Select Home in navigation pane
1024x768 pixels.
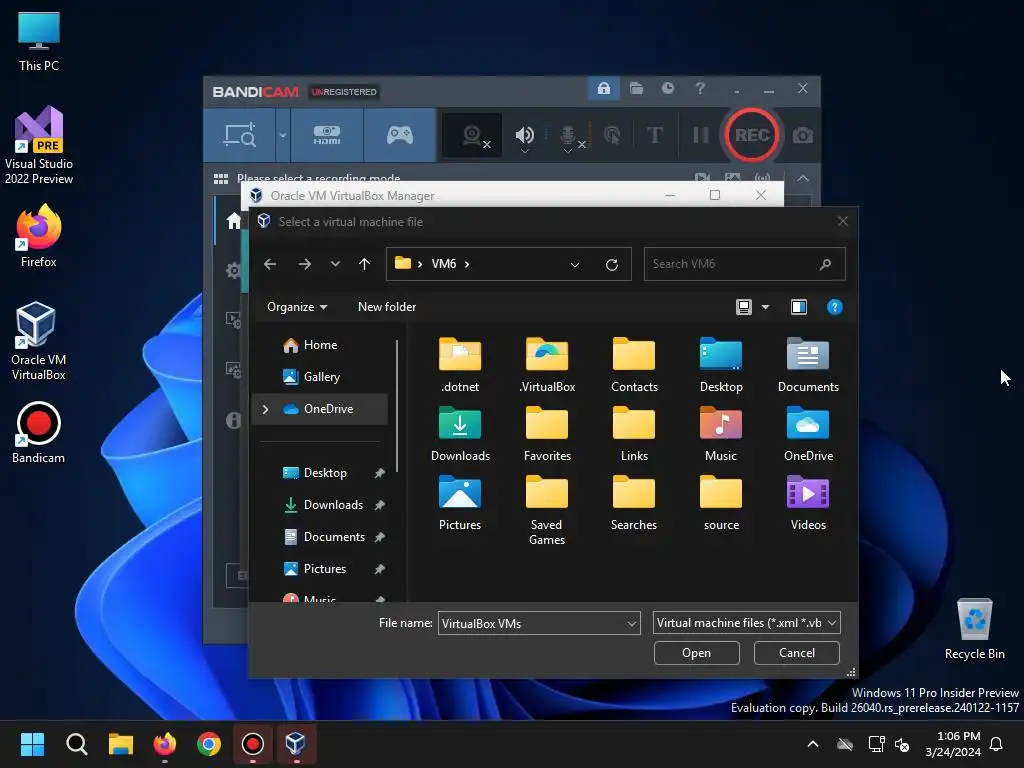coord(319,345)
